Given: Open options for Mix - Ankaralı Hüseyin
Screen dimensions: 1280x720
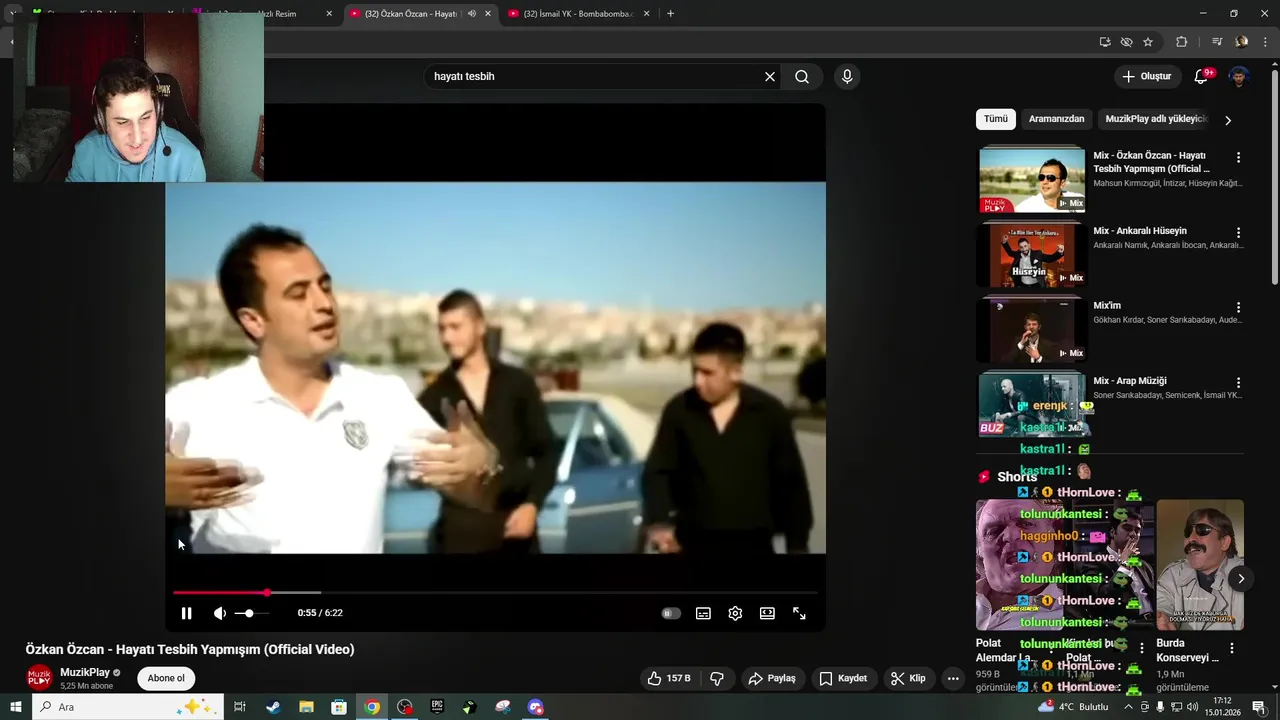Looking at the screenshot, I should click(x=1238, y=232).
